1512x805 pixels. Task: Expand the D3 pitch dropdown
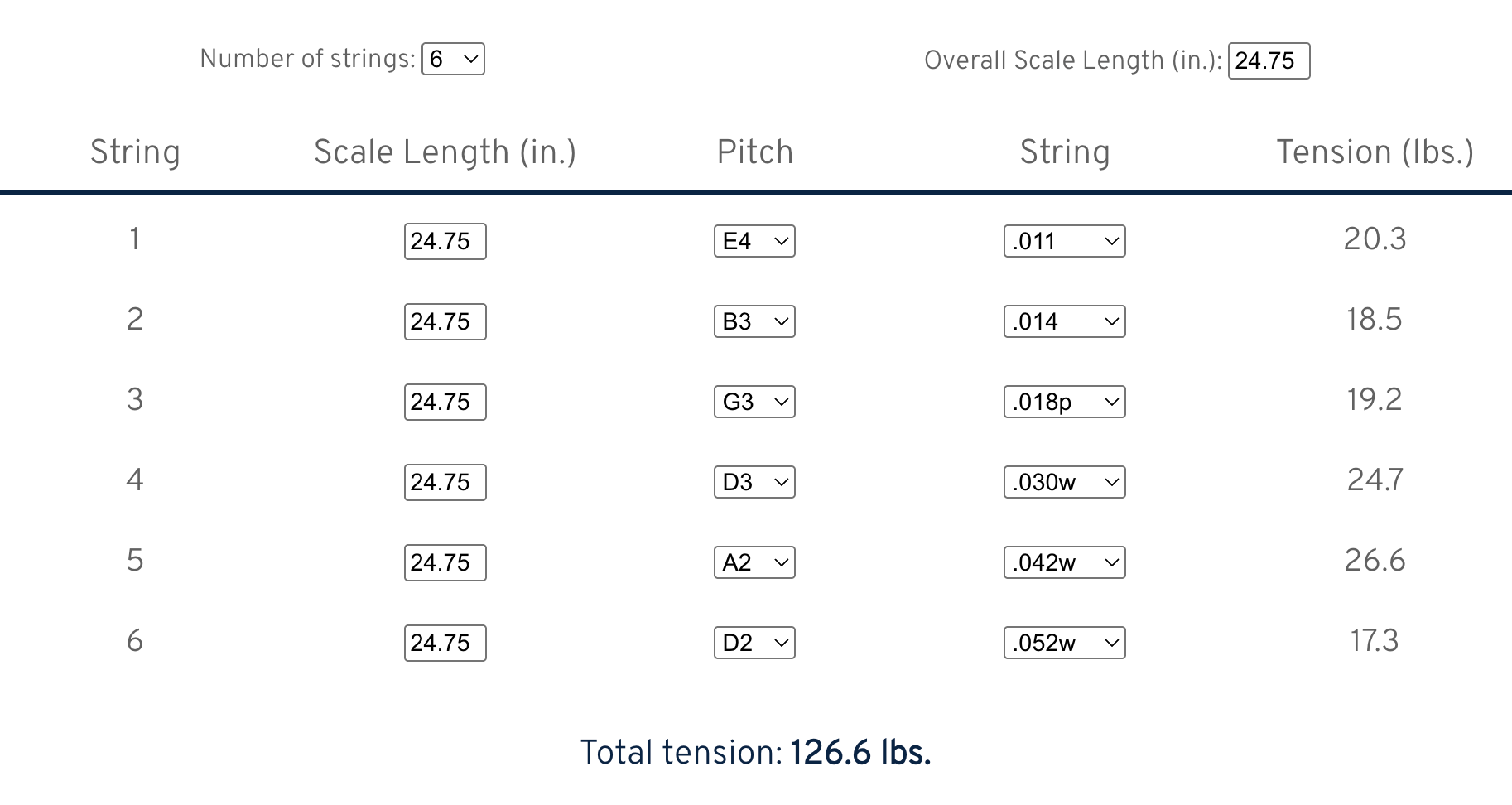(x=754, y=483)
